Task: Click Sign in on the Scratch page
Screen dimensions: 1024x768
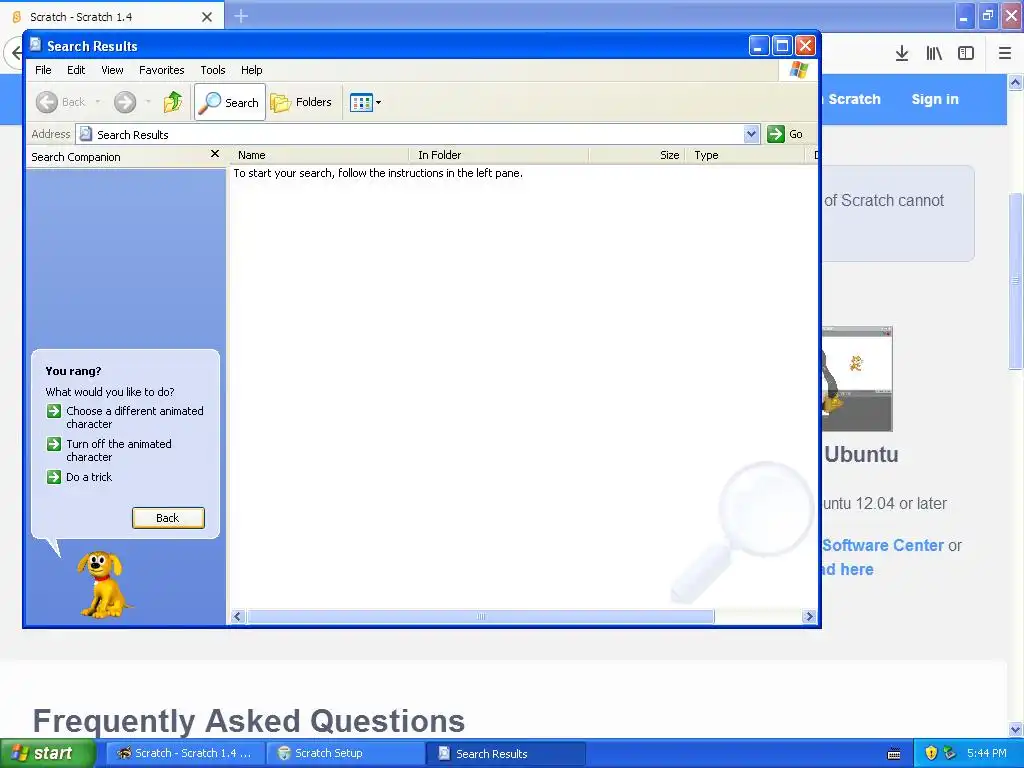Action: pyautogui.click(x=935, y=99)
